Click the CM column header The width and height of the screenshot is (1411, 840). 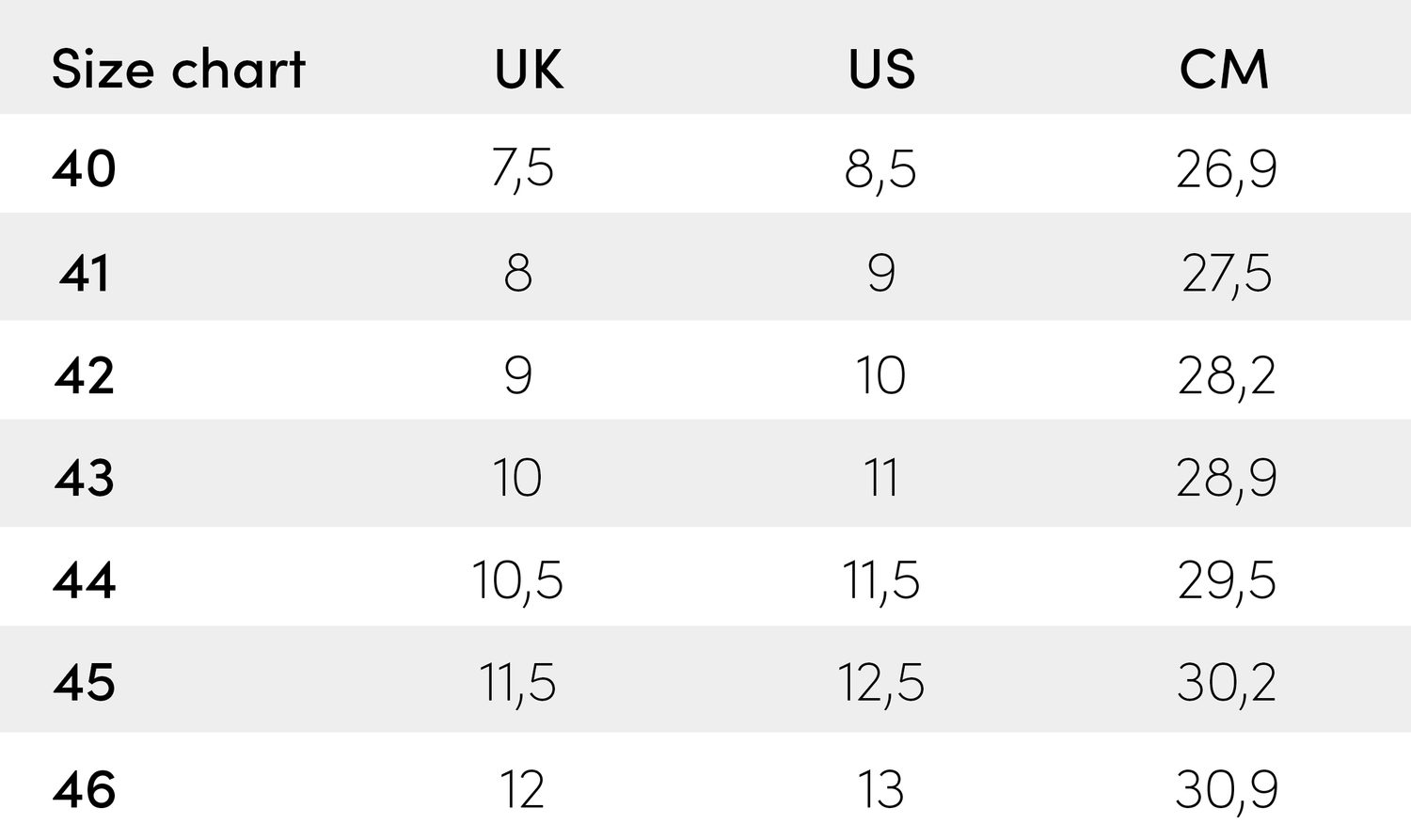[x=1225, y=70]
